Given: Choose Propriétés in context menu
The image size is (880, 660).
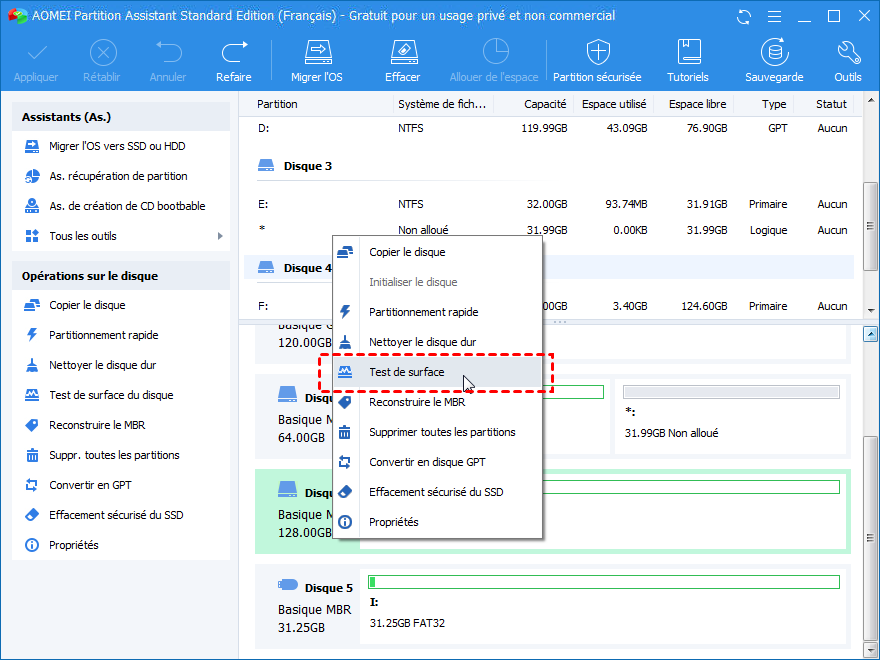Looking at the screenshot, I should click(438, 522).
